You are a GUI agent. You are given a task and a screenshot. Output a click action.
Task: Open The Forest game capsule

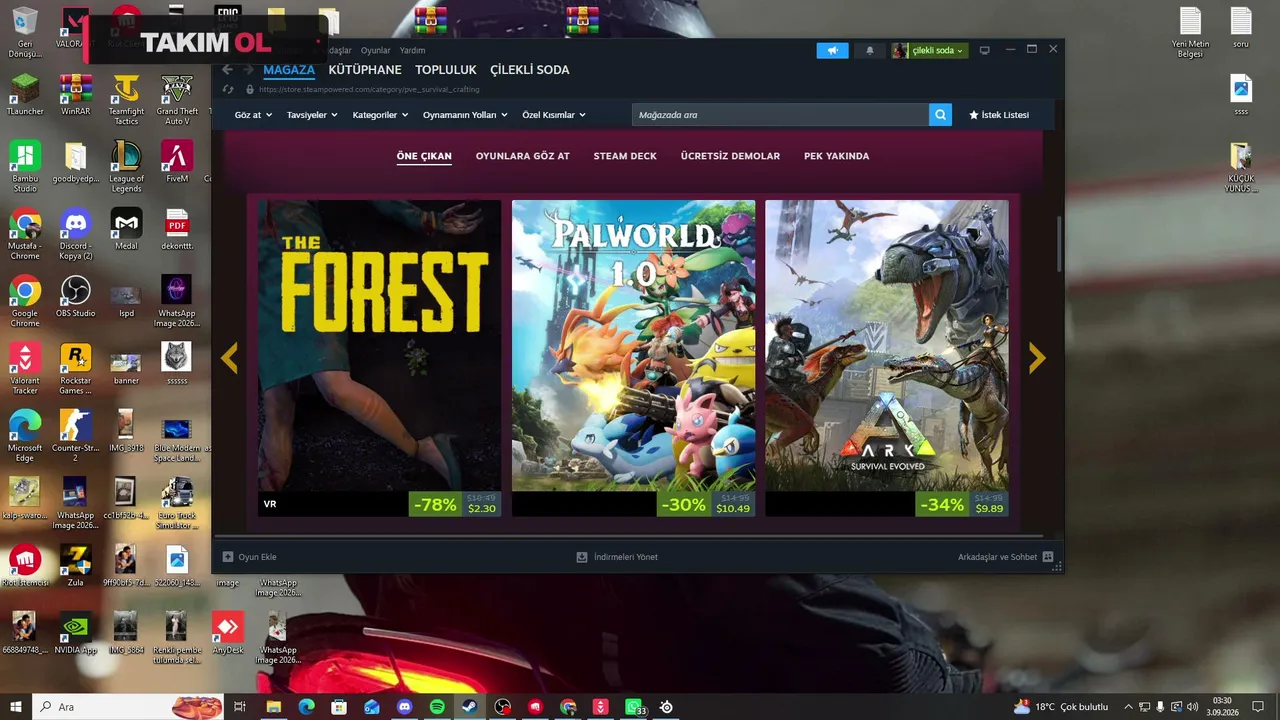(380, 358)
